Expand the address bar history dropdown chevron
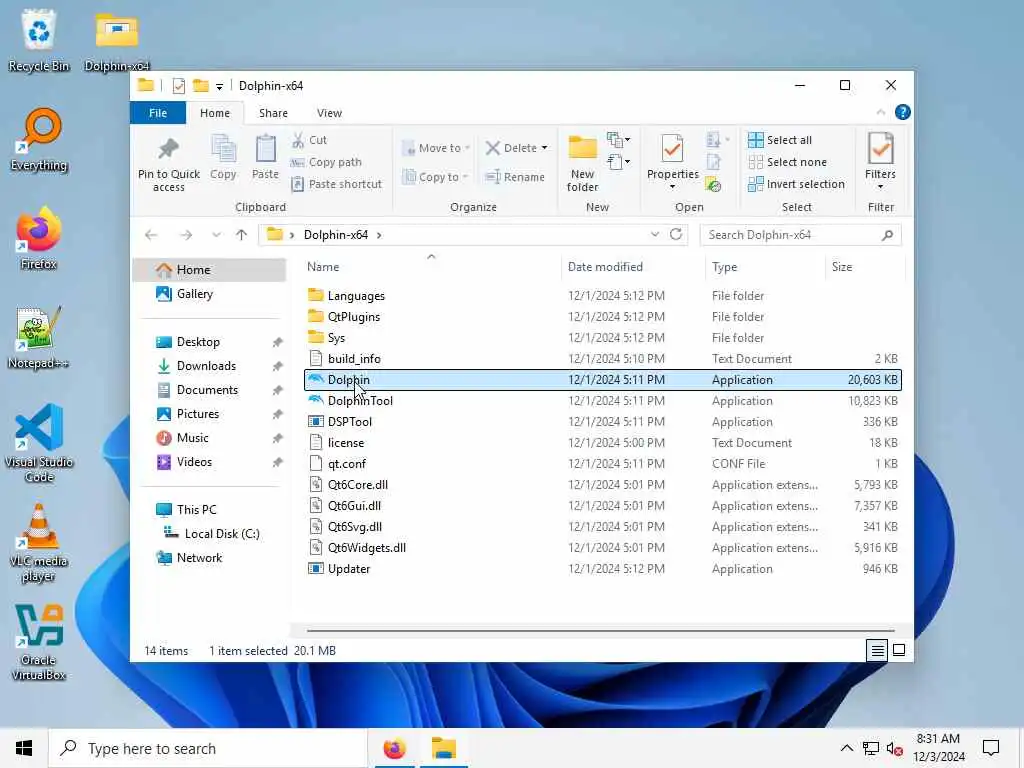The image size is (1024, 768). 654,234
